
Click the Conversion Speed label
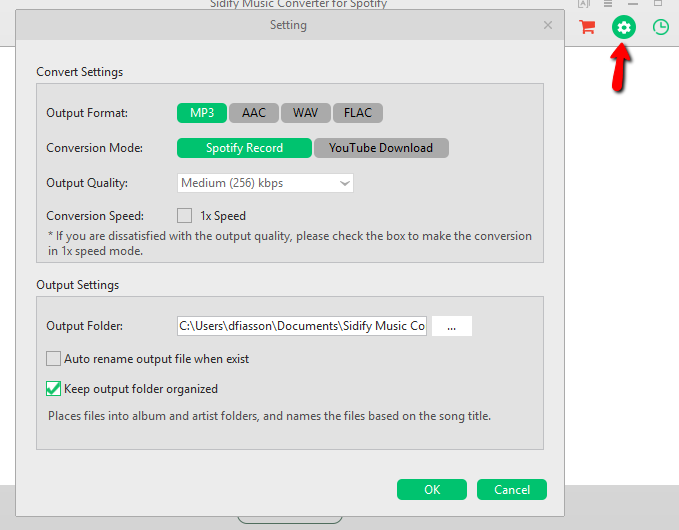[95, 216]
